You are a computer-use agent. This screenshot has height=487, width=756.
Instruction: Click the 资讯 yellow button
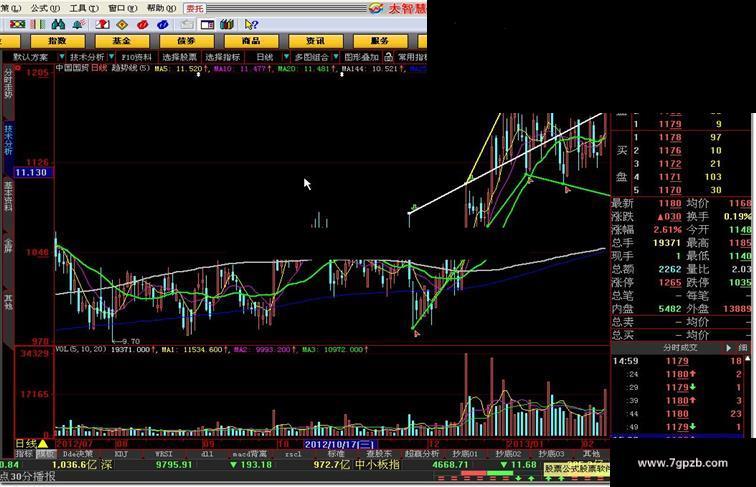[x=316, y=41]
